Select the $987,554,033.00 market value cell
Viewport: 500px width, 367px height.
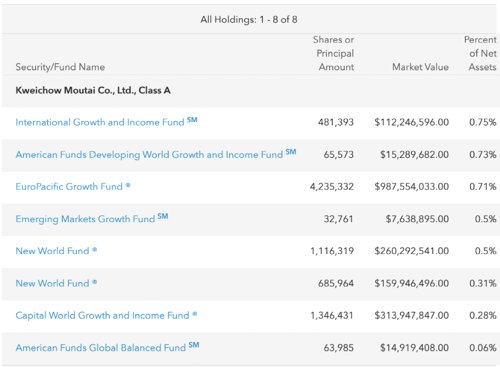(411, 186)
